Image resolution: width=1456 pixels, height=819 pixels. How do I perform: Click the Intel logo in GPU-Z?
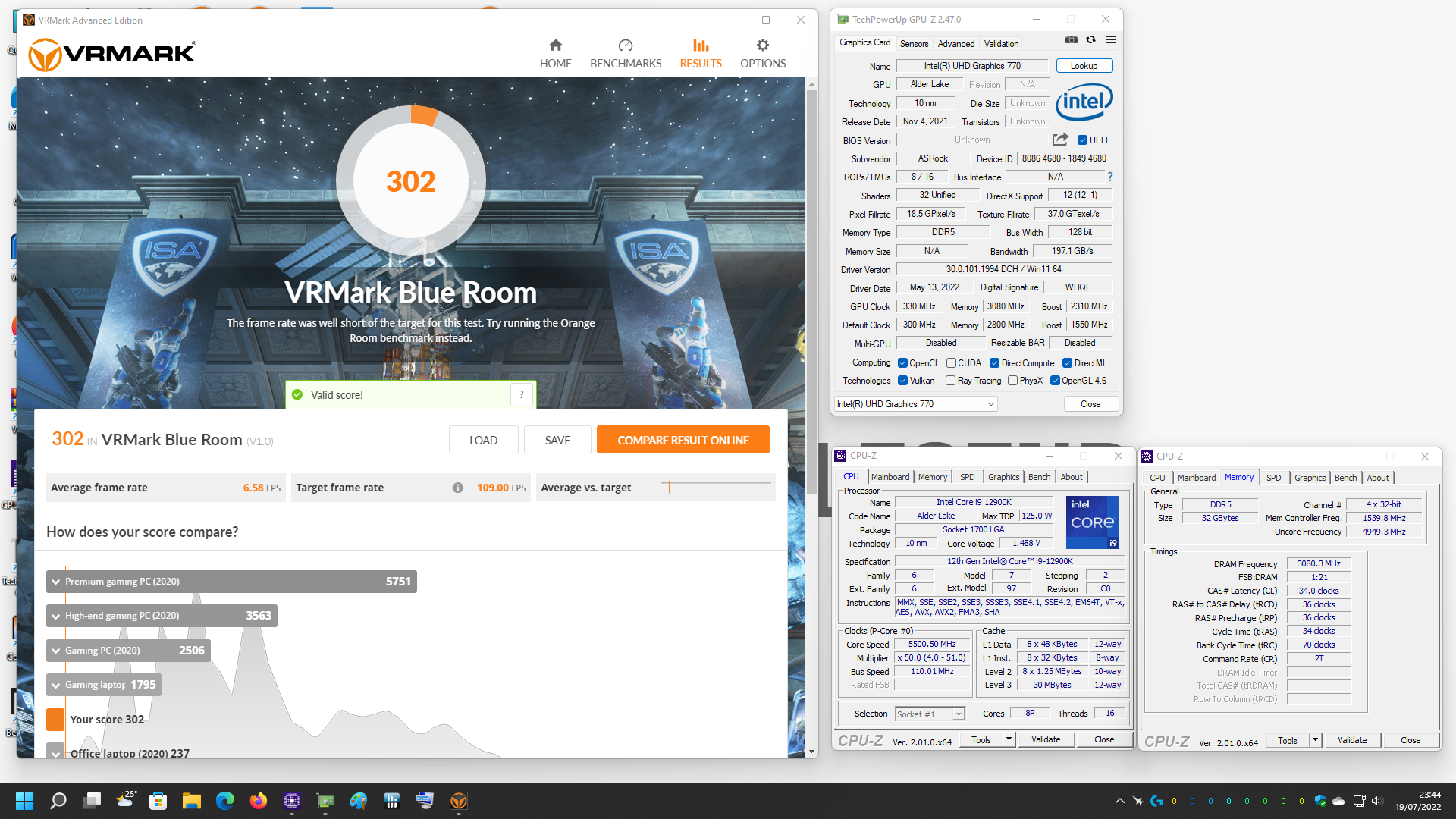coord(1084,101)
